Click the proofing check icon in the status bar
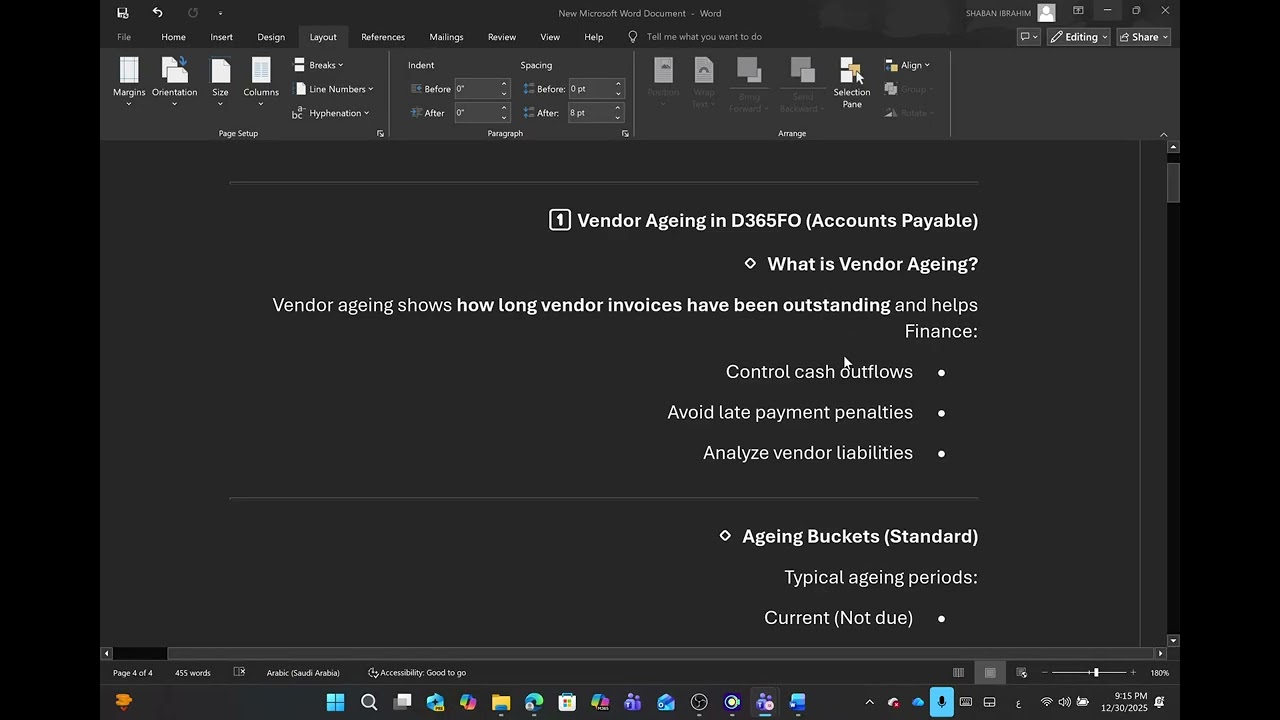Viewport: 1280px width, 720px height. (x=239, y=673)
